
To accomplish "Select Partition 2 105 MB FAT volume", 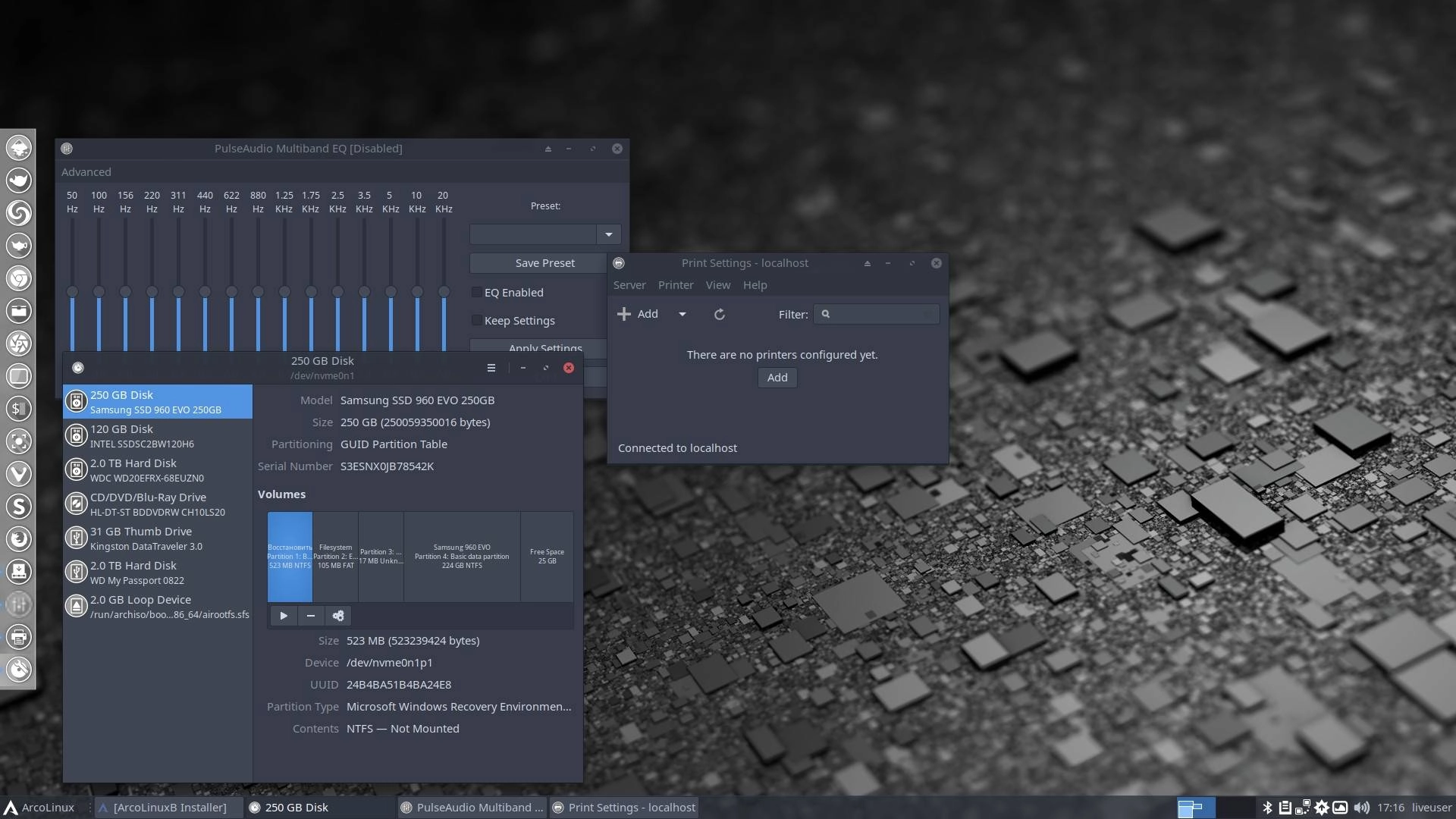I will click(x=335, y=557).
